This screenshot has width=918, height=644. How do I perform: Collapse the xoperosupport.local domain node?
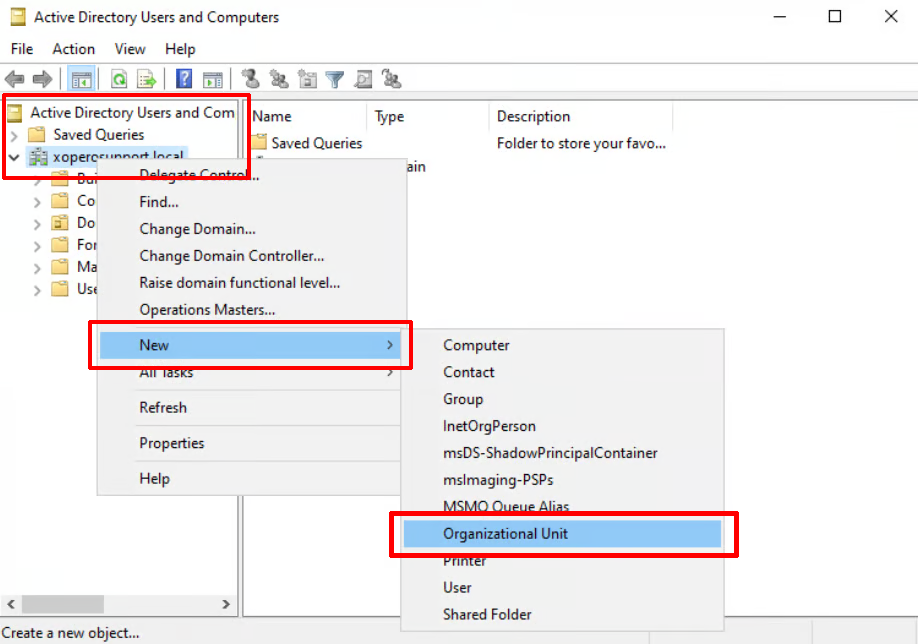(14, 157)
